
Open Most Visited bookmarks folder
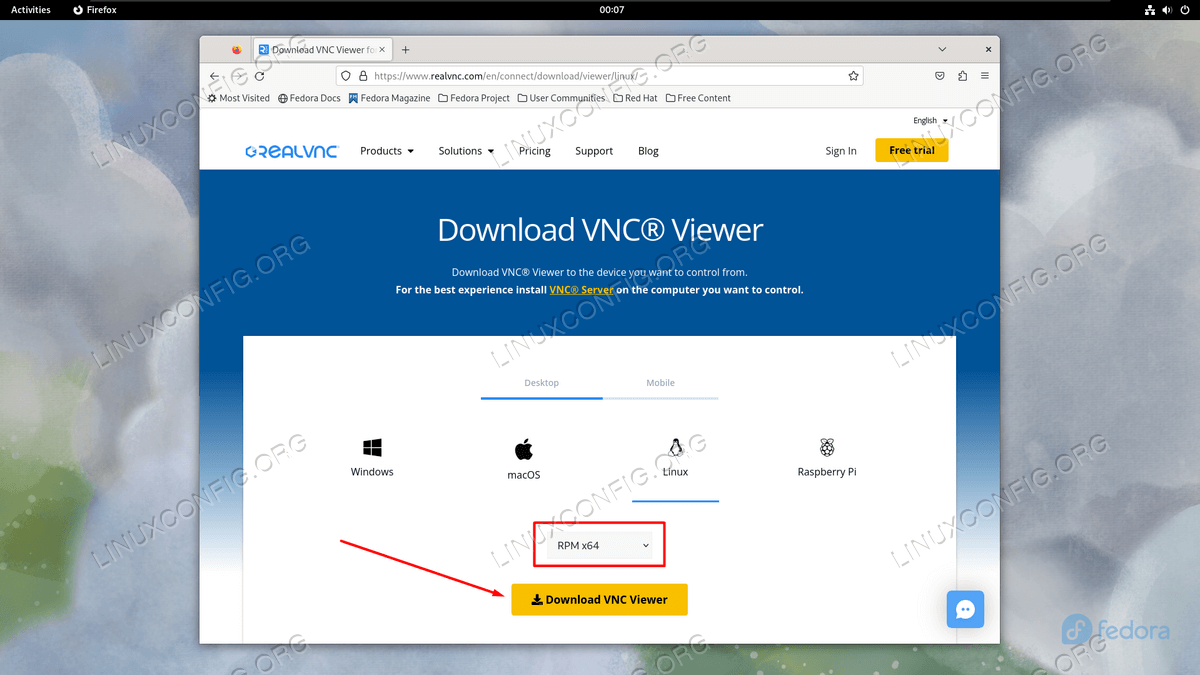click(238, 98)
